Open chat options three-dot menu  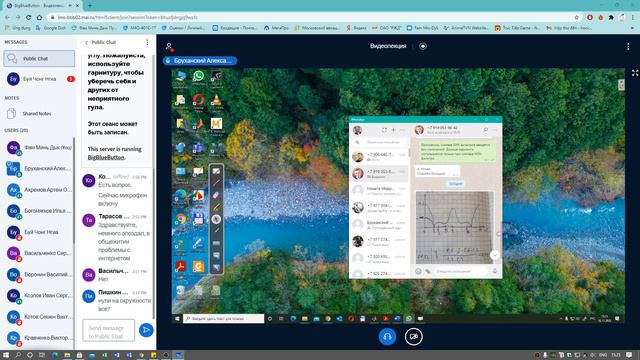pyautogui.click(x=147, y=42)
